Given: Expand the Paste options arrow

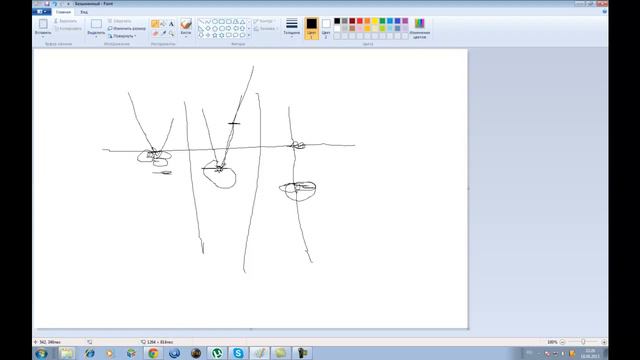Looking at the screenshot, I should (43, 37).
